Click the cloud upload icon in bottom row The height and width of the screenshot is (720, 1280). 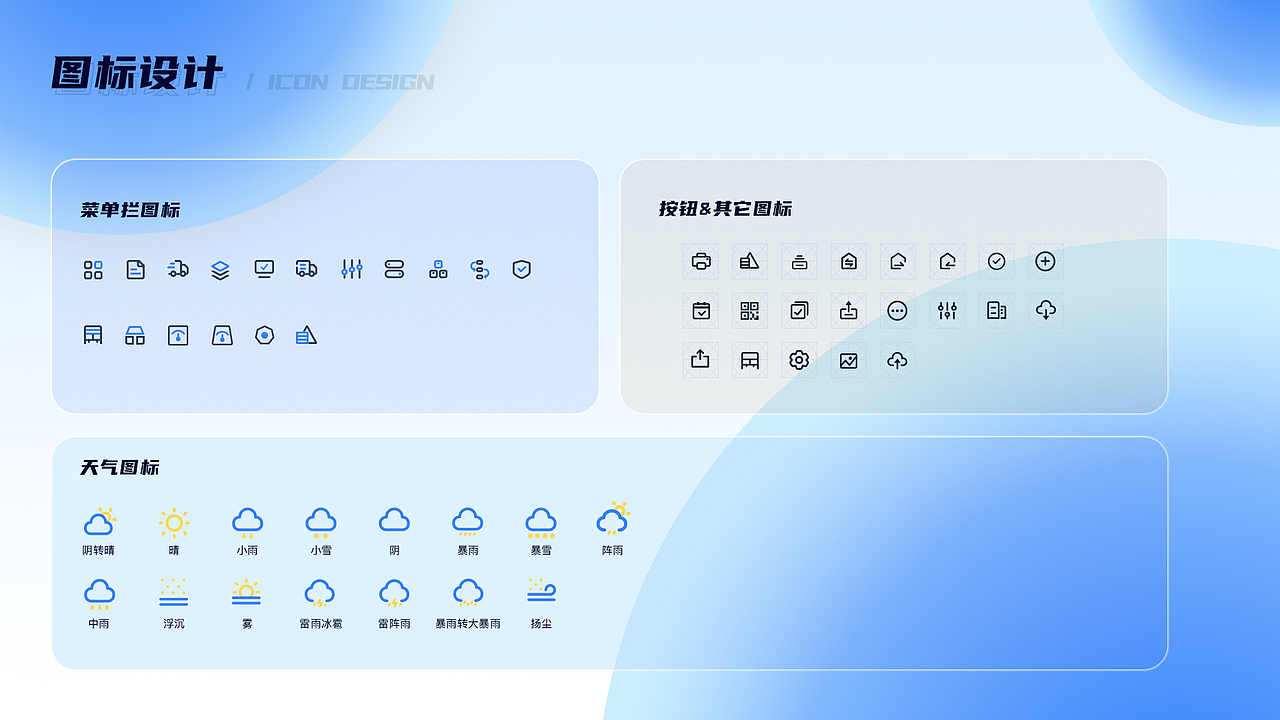pos(897,359)
